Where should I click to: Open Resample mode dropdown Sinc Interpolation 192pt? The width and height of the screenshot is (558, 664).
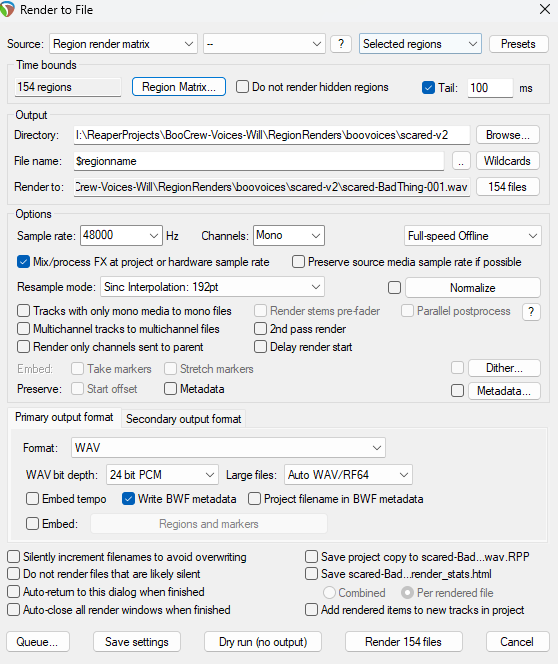pos(213,287)
